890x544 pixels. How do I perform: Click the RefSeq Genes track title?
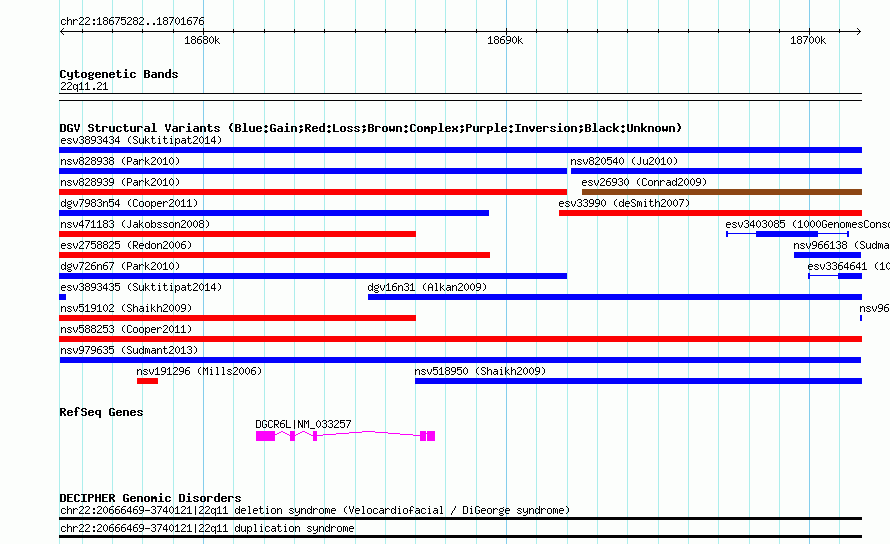pos(101,412)
